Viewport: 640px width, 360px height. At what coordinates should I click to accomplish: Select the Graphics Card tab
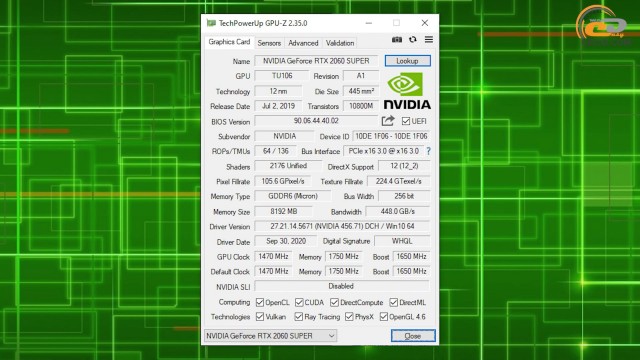point(229,42)
